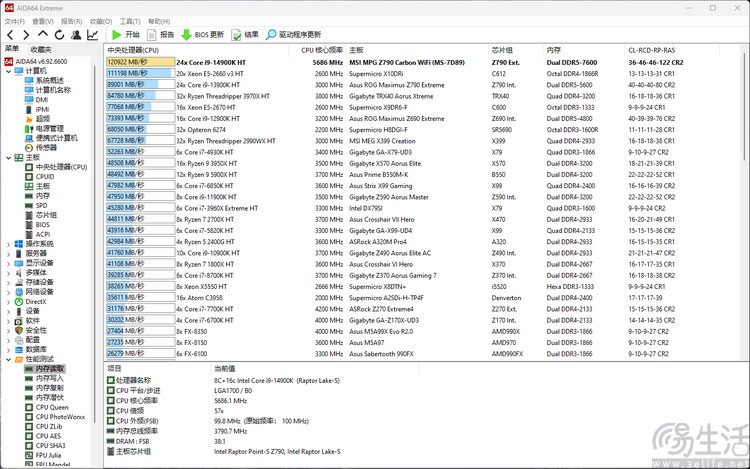Collapse the 性能测试 tree node
Screen dimensions: 750x469
(x=8, y=359)
